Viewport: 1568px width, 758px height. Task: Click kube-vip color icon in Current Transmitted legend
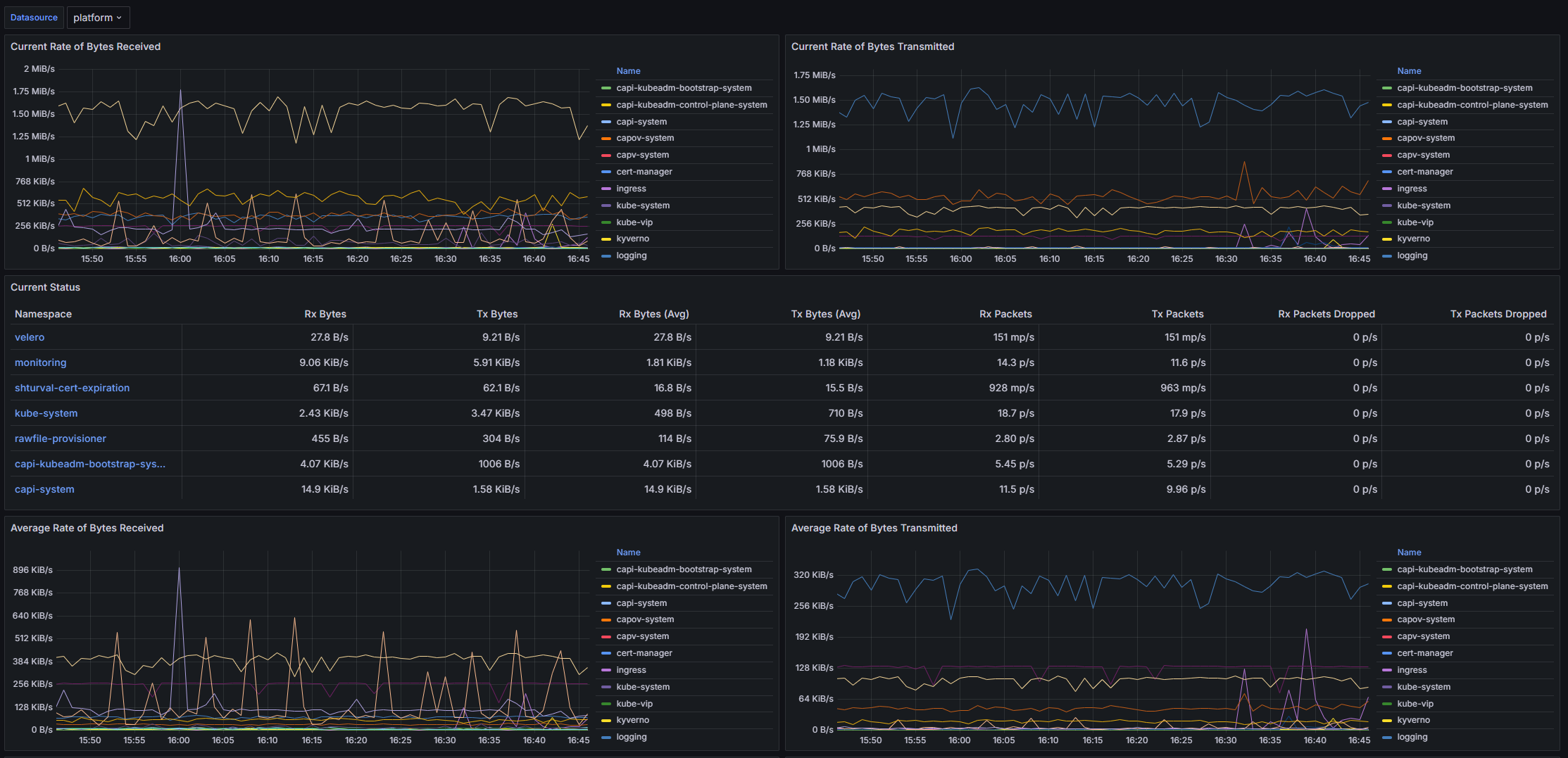pyautogui.click(x=1387, y=222)
